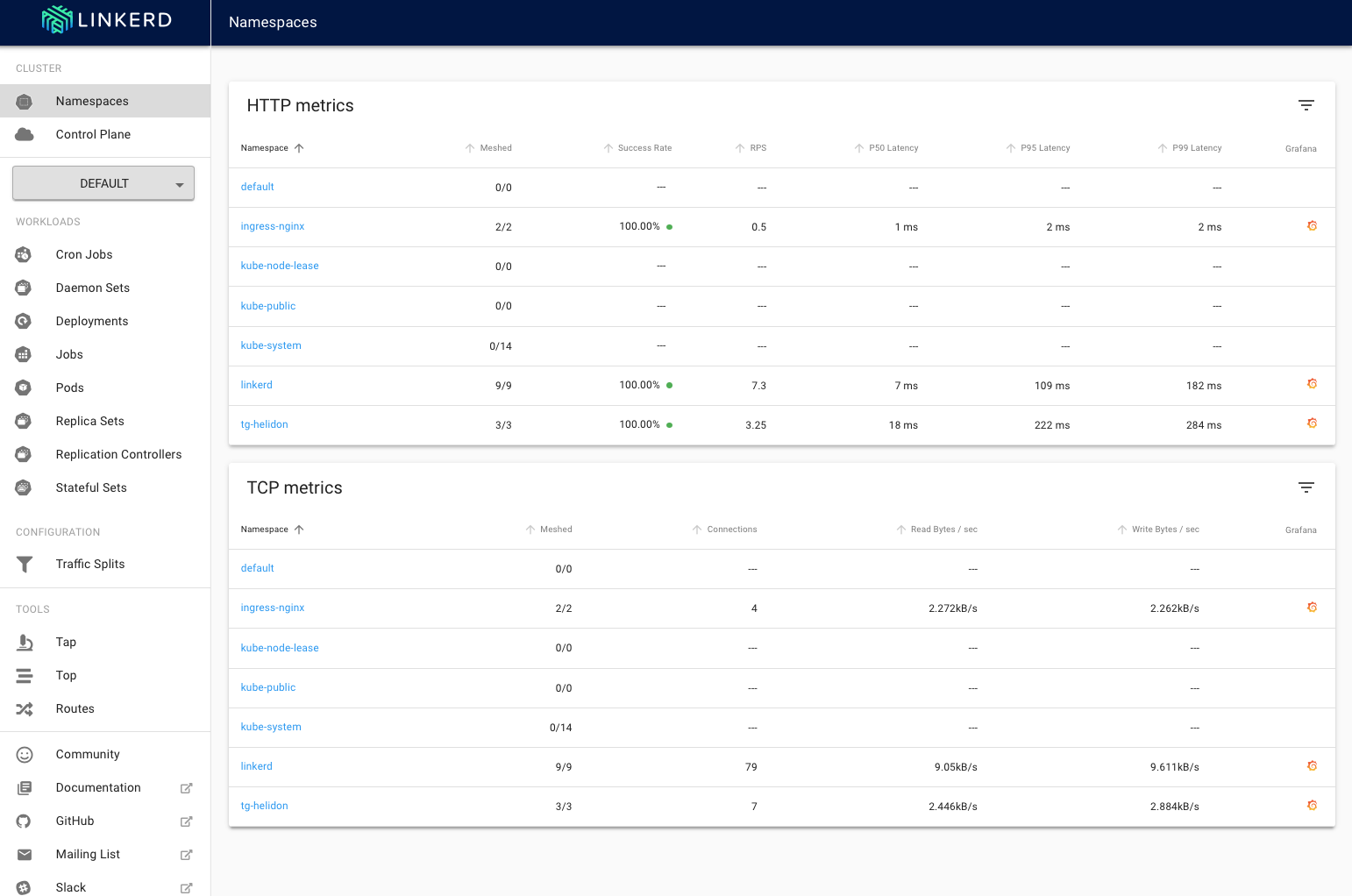Open the Tap tool
The image size is (1352, 896).
[105, 643]
